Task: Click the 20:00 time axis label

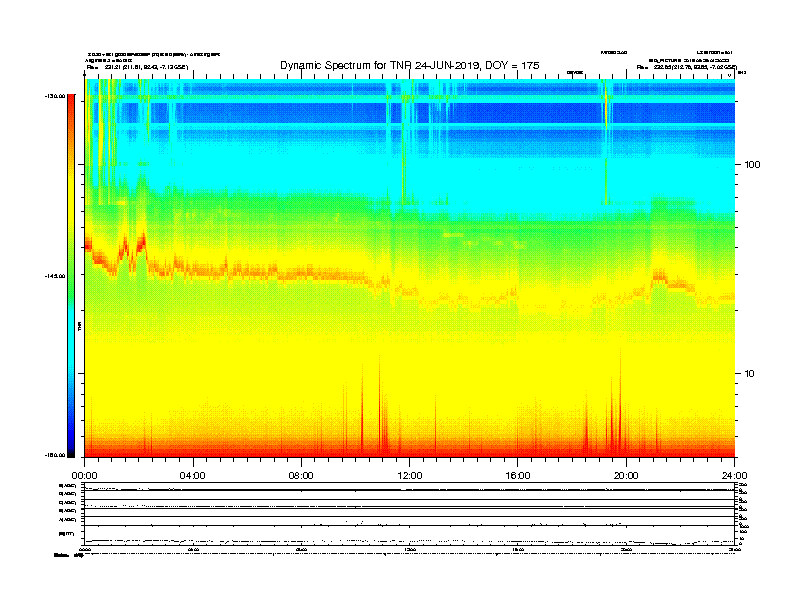Action: point(626,476)
